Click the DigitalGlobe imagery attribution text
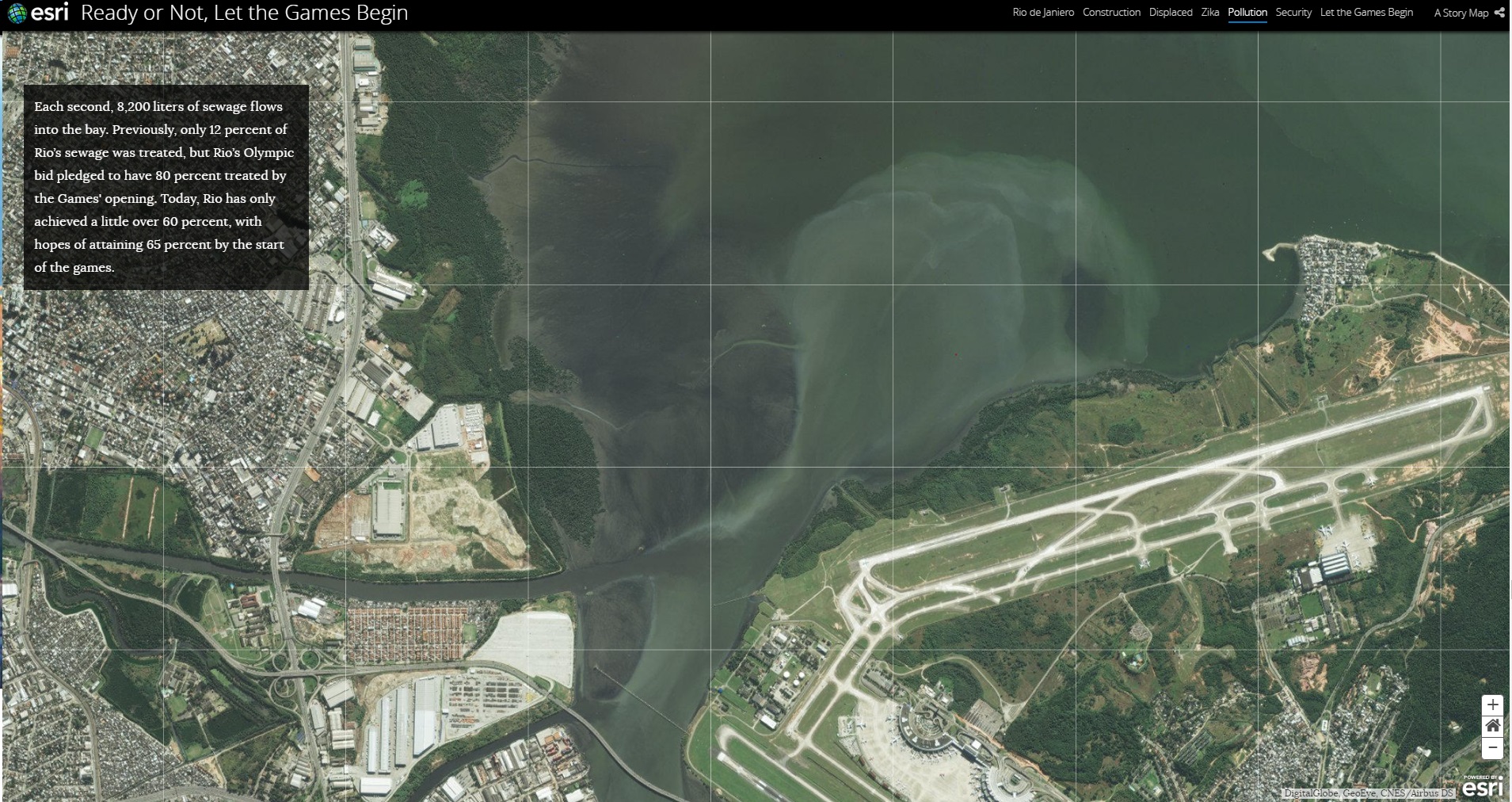1512x802 pixels. coord(1368,793)
